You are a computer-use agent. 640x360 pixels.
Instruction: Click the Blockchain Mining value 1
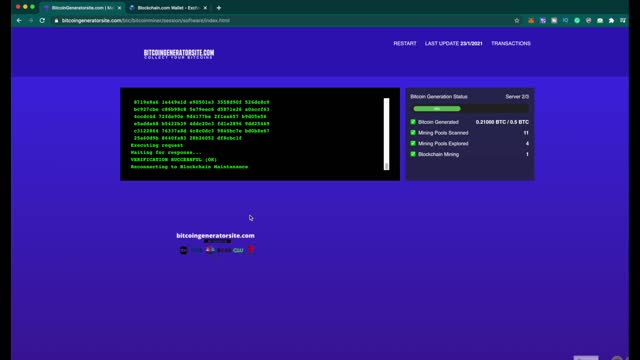(x=527, y=154)
